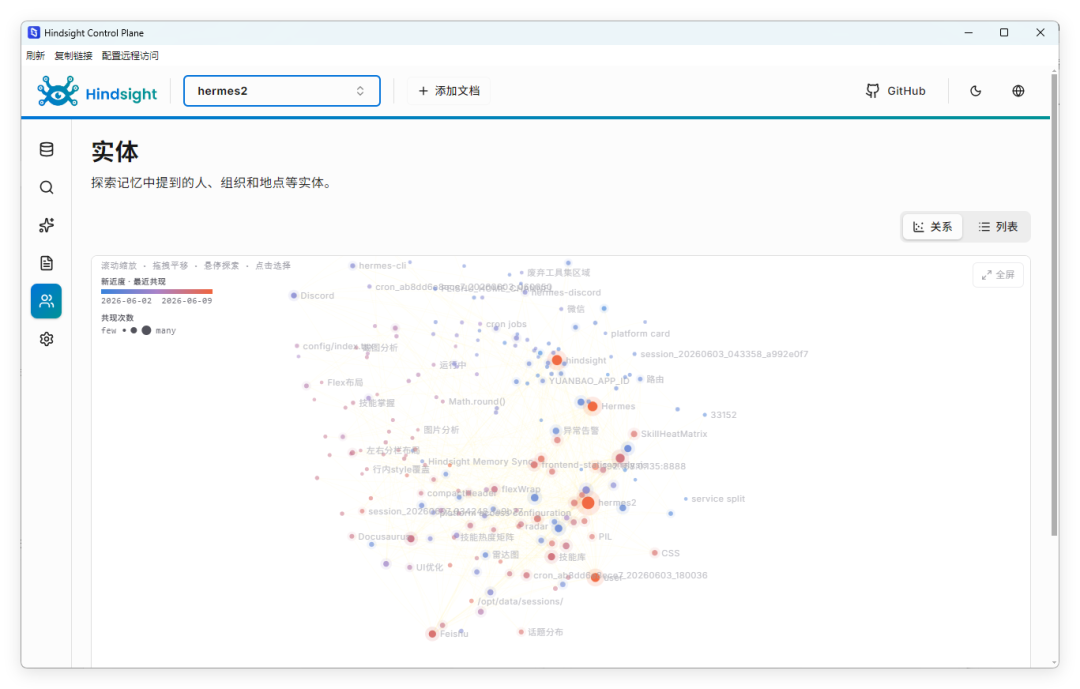Select the platform card node

click(x=605, y=333)
